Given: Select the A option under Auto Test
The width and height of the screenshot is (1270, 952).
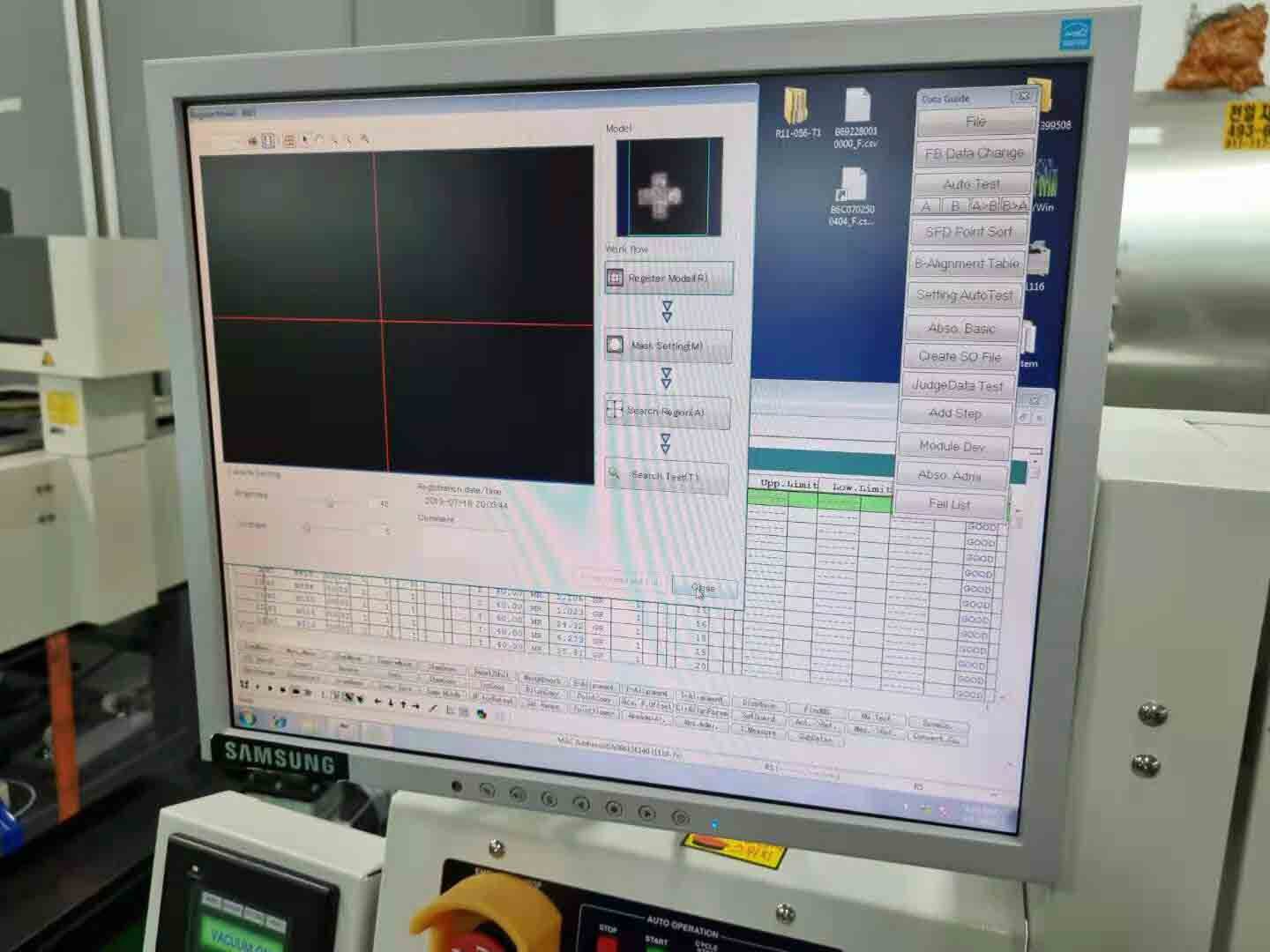Looking at the screenshot, I should (925, 206).
